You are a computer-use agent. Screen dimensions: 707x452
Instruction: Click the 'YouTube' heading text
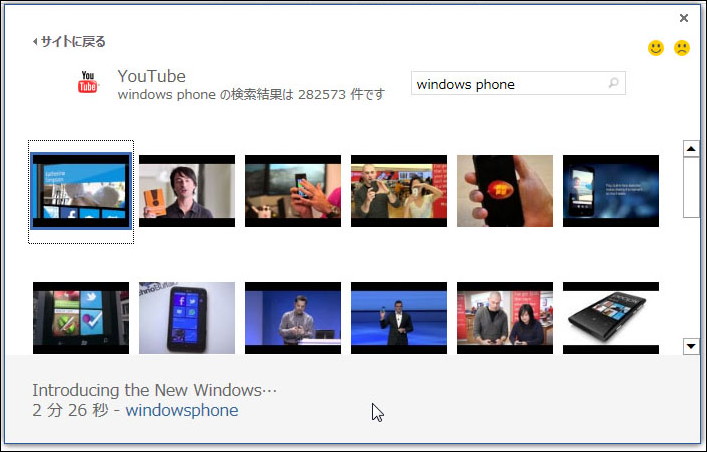click(x=152, y=76)
